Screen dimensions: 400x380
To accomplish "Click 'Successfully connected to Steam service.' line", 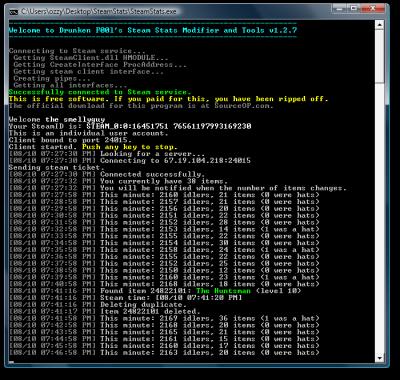I will (100, 92).
